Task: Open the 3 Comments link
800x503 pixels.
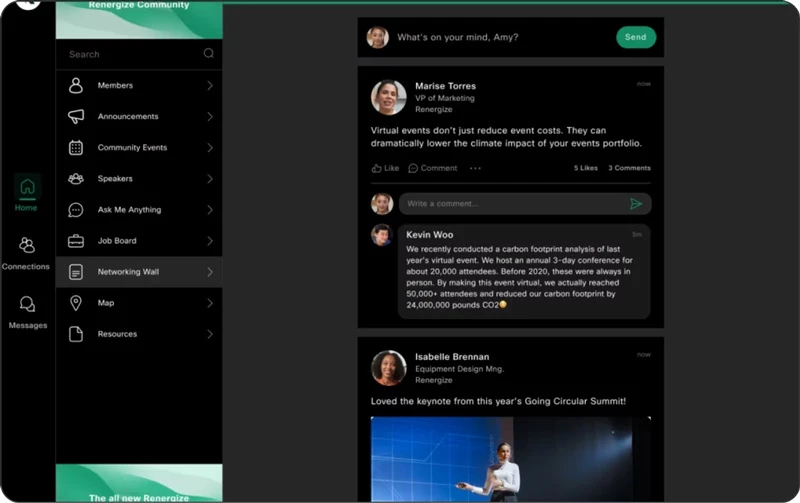Action: (x=629, y=168)
